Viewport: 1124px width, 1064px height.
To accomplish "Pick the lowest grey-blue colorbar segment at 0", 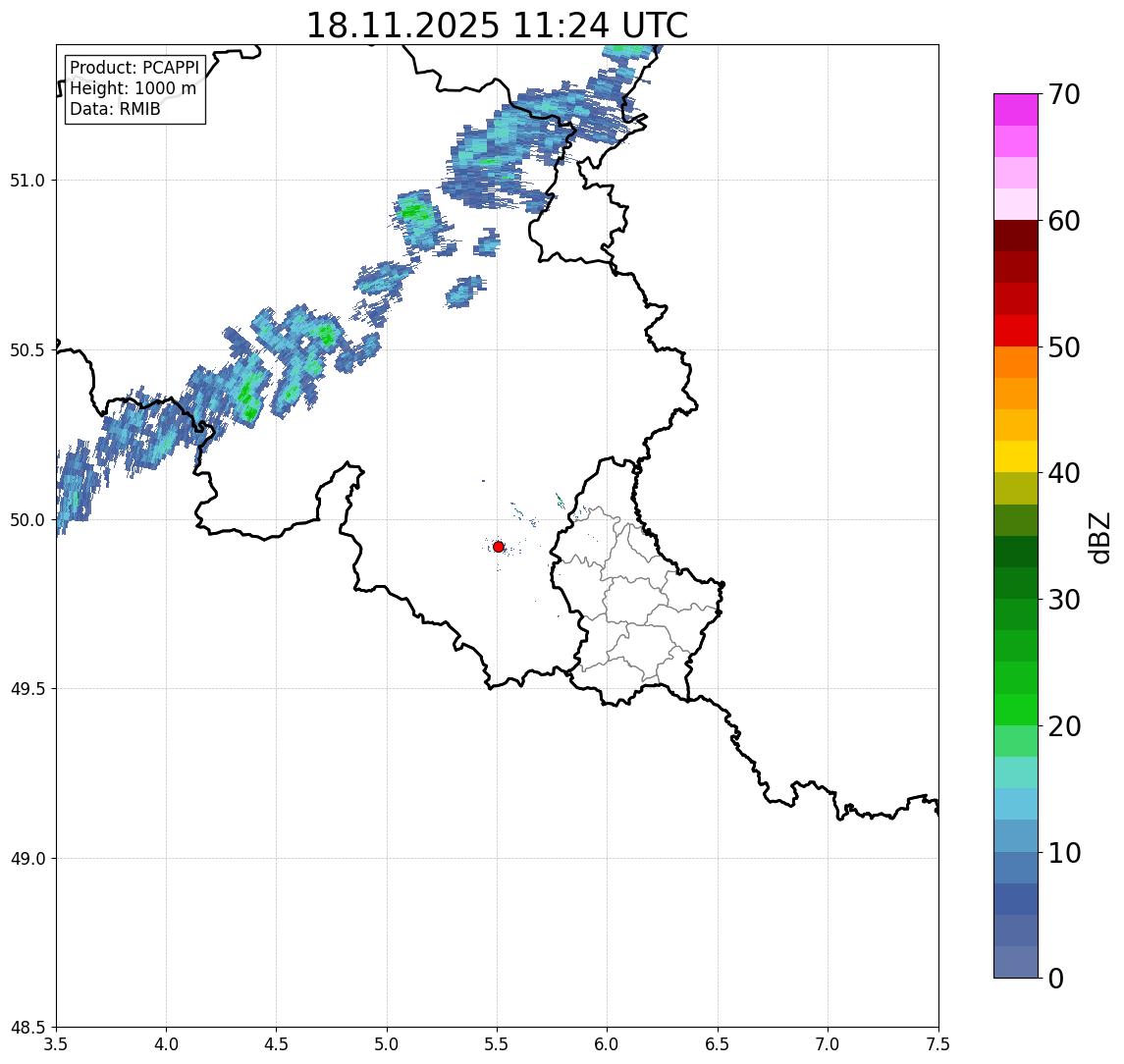I will click(1016, 962).
